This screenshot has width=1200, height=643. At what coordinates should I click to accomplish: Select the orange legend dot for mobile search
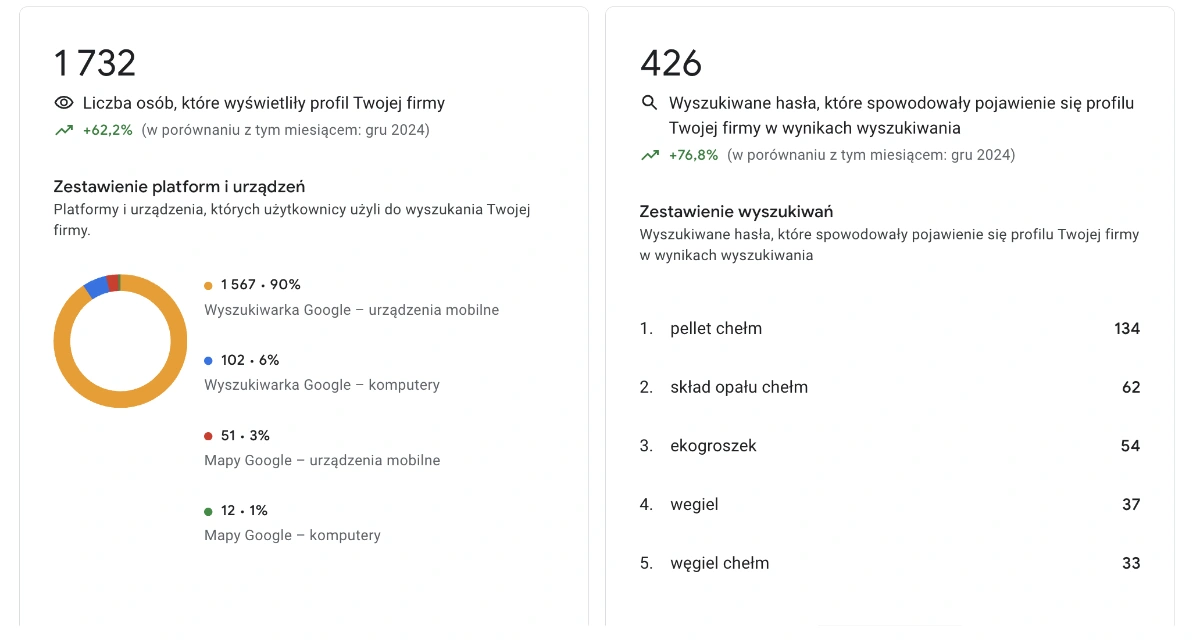click(210, 285)
